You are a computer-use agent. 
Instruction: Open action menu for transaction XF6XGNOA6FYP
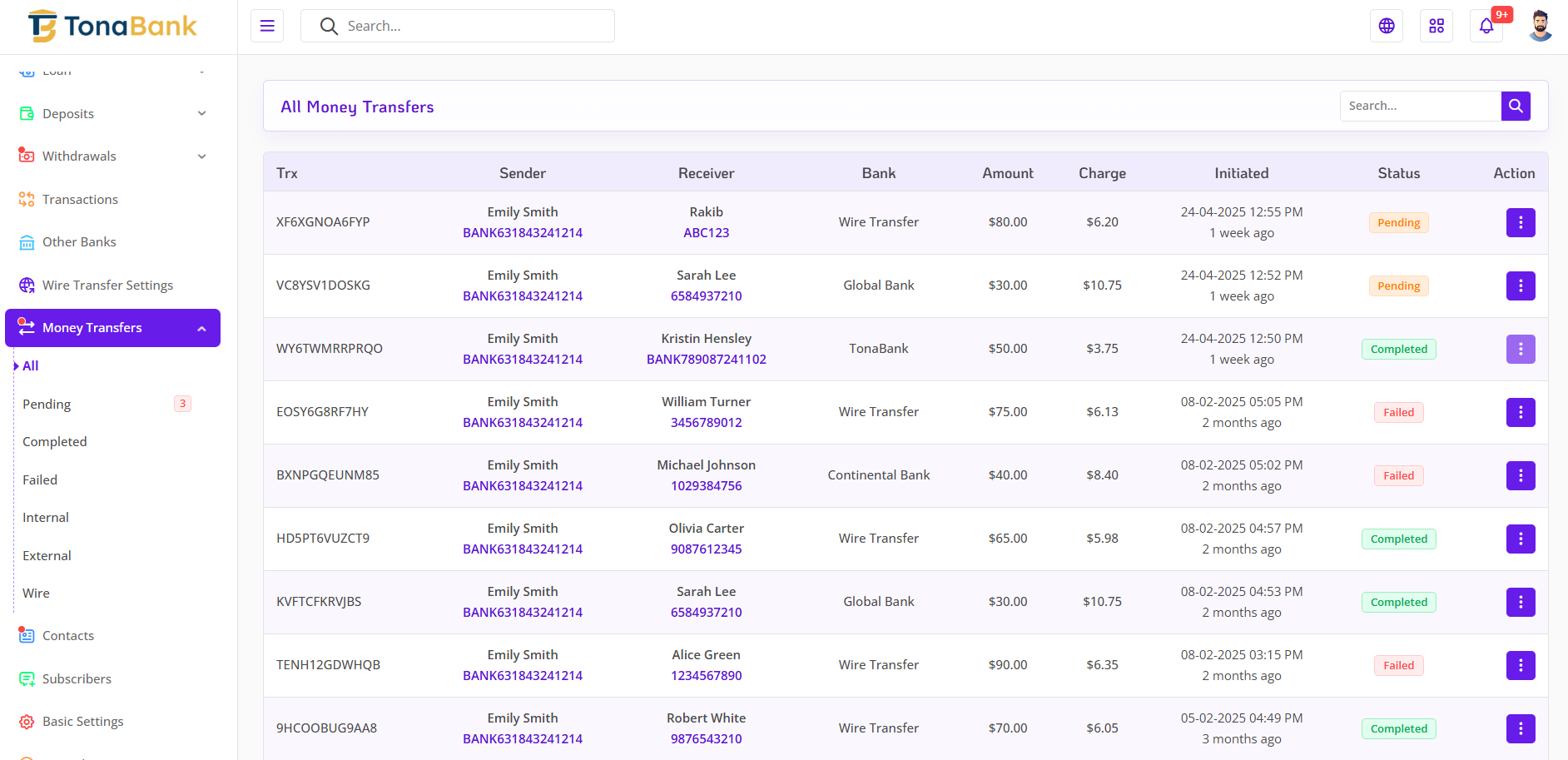1521,222
